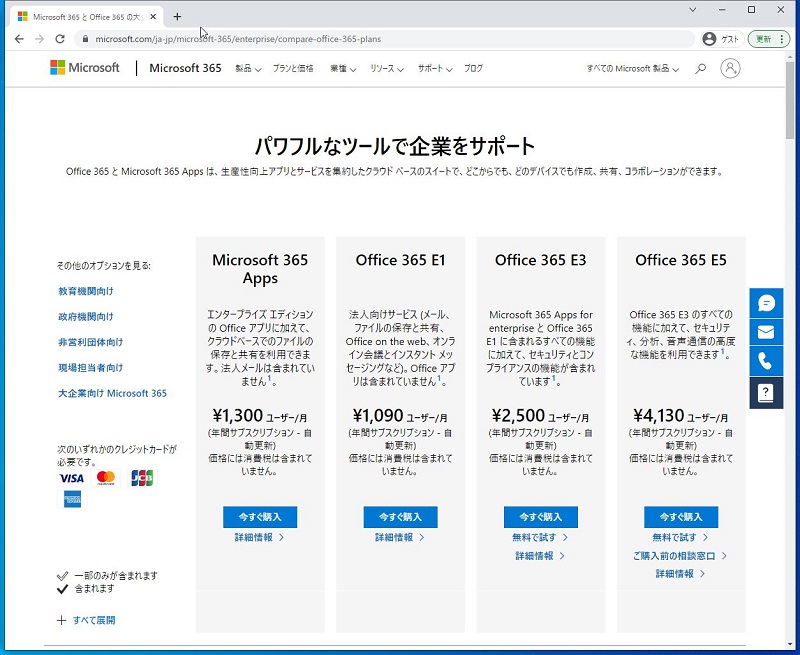Image resolution: width=800 pixels, height=655 pixels.
Task: Expand the リソース dropdown menu
Action: [387, 68]
